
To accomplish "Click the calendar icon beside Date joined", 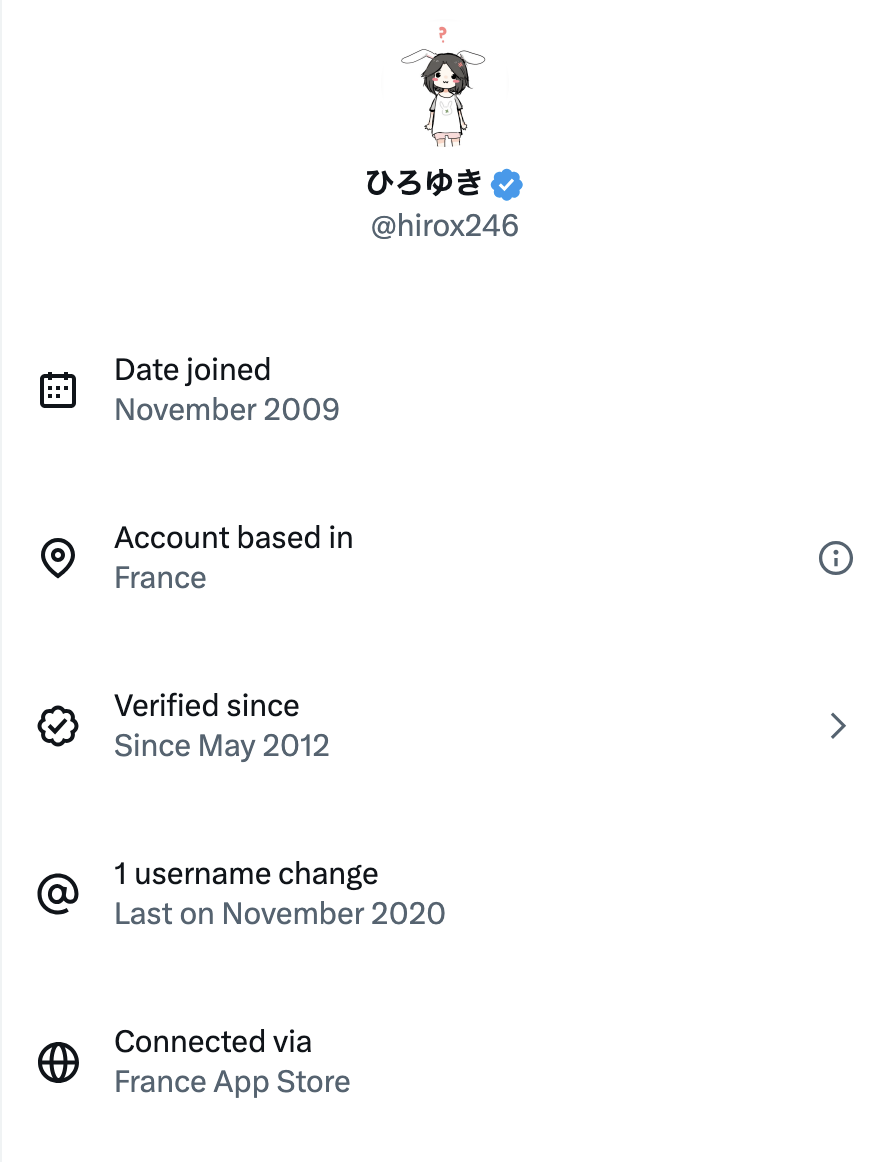I will click(x=58, y=390).
